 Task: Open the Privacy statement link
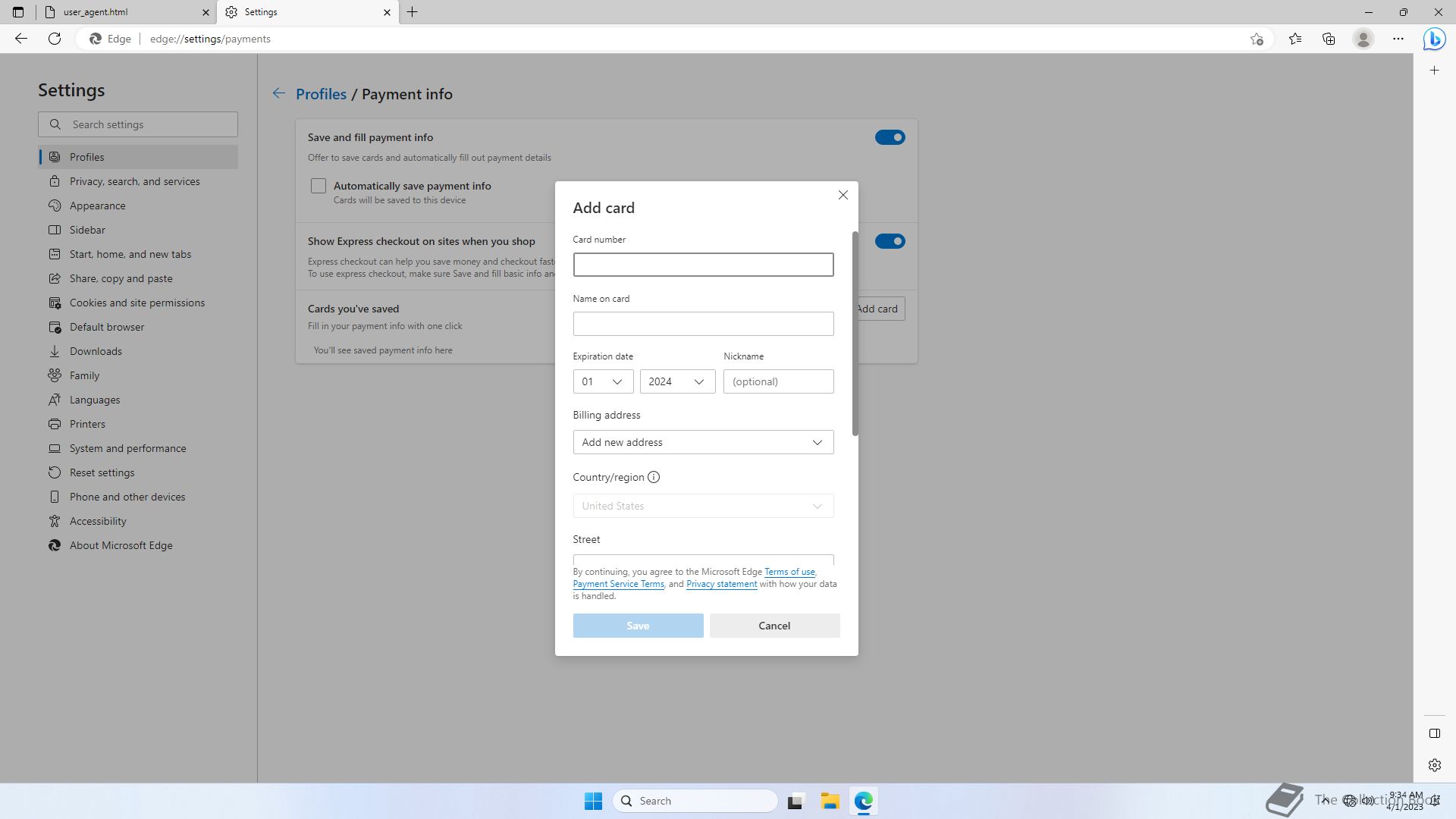[x=721, y=584]
